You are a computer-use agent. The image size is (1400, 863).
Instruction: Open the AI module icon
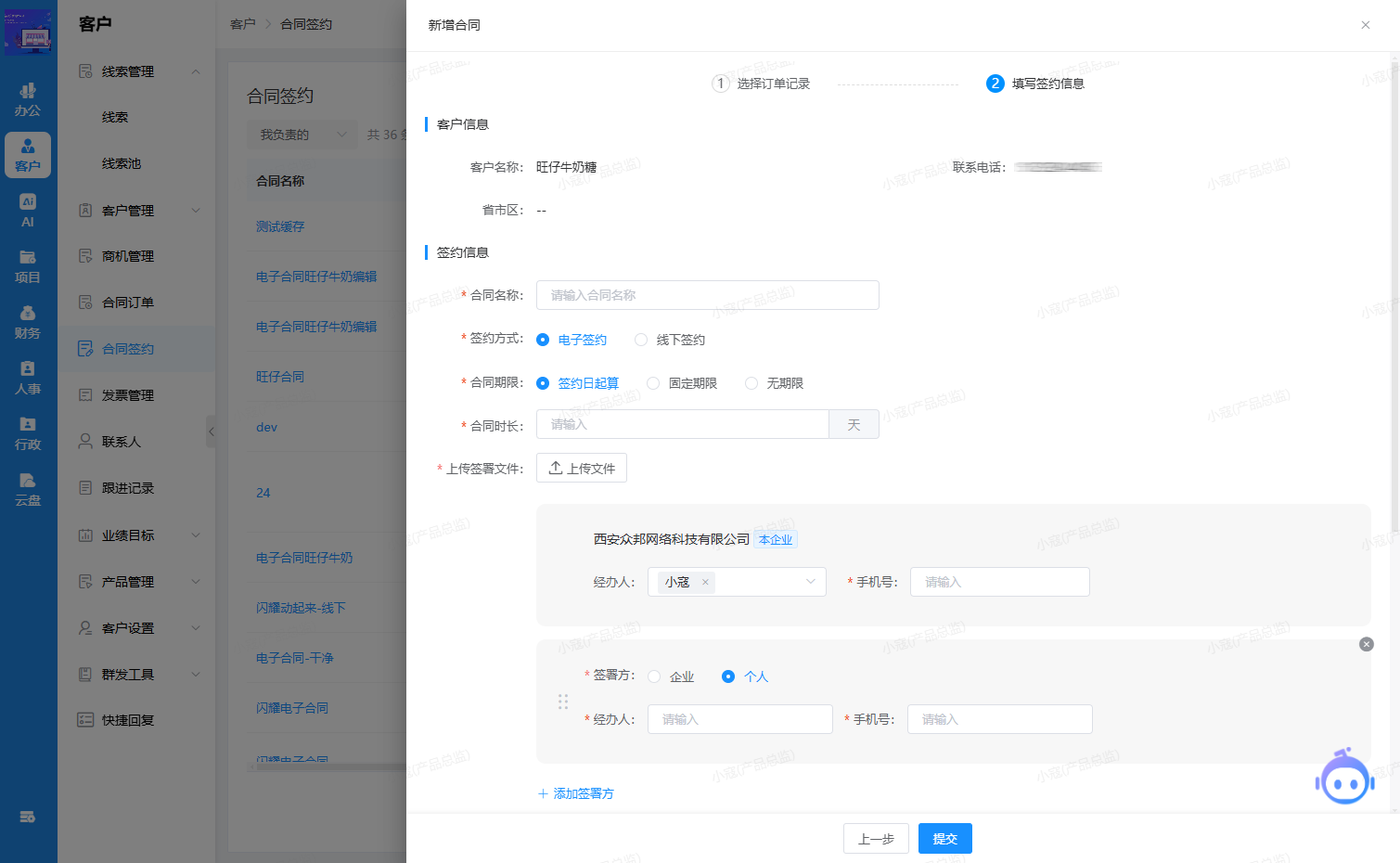(x=28, y=209)
